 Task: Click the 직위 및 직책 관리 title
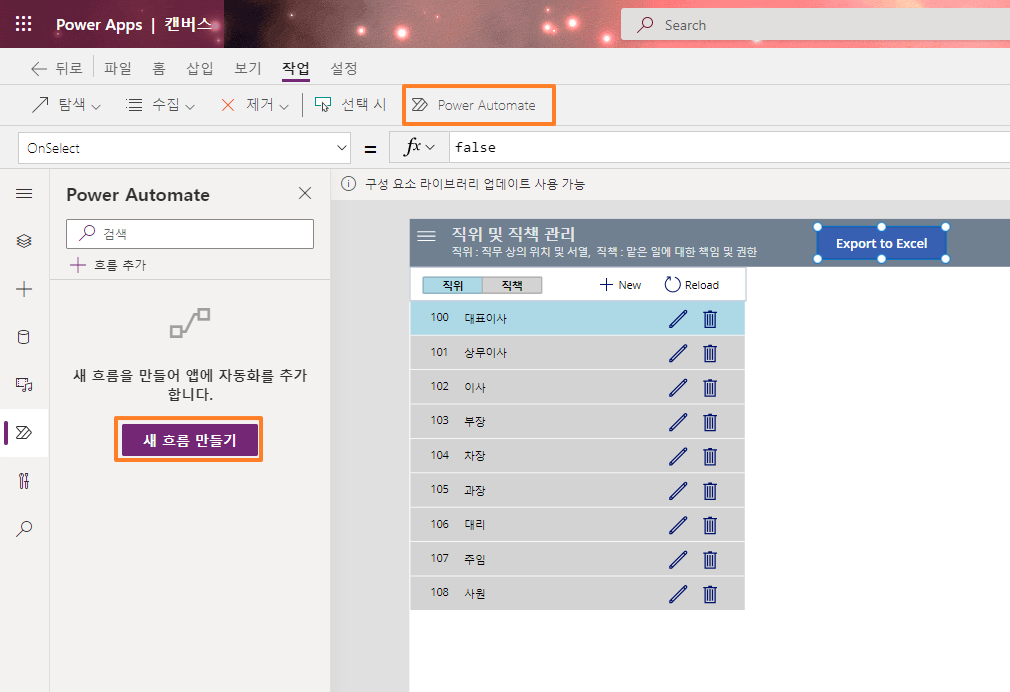(x=513, y=234)
